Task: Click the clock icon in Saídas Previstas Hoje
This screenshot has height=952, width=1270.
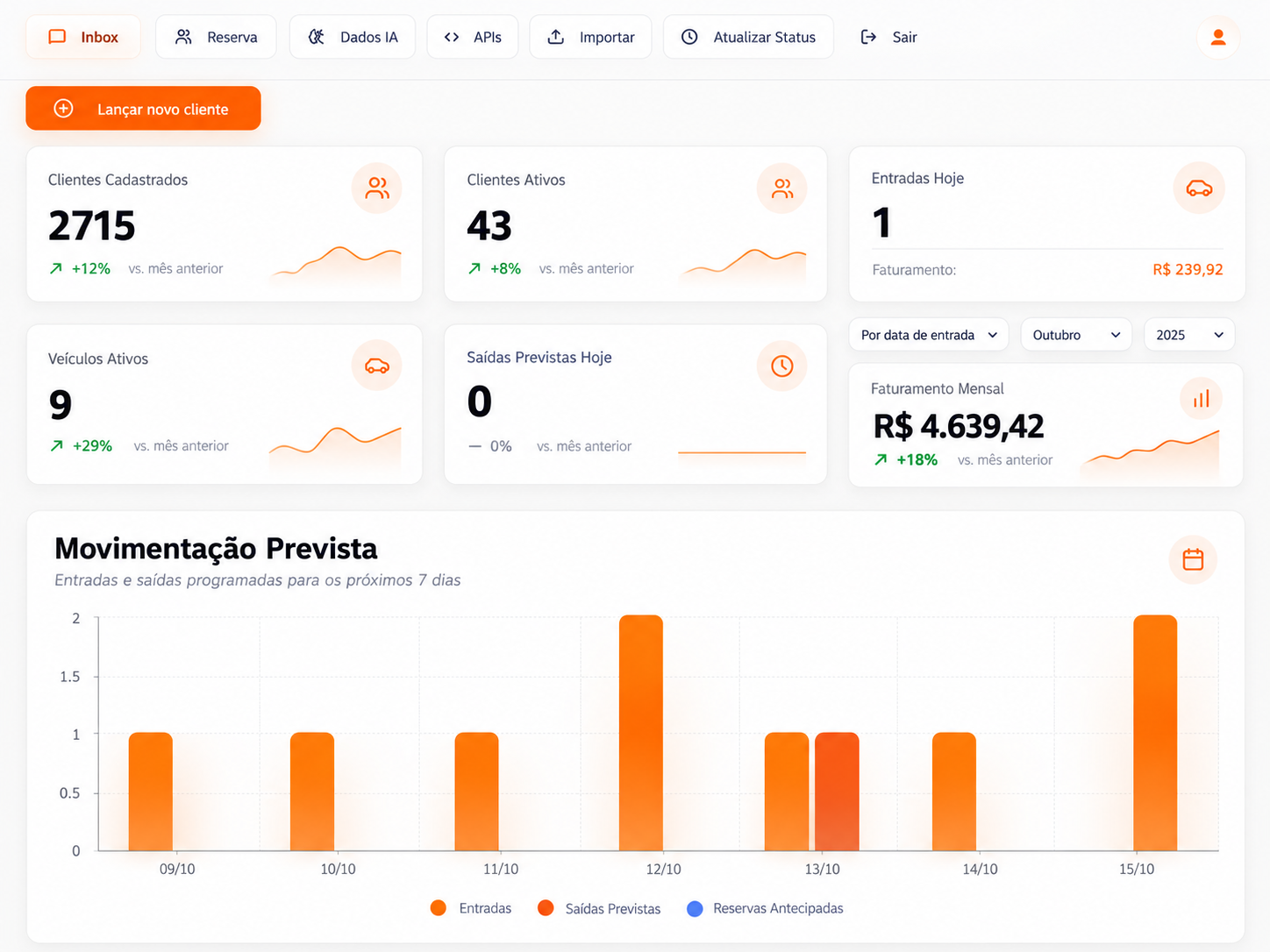Action: click(781, 366)
